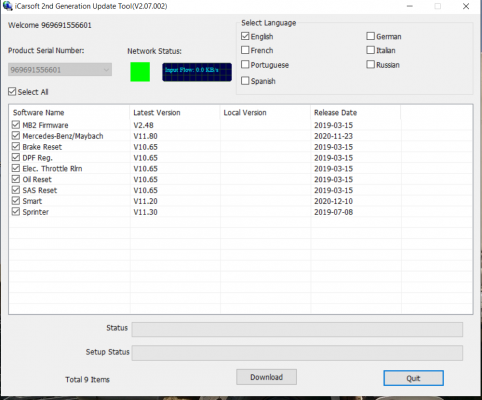
Task: Click the Total 9 Items label
Action: click(87, 379)
